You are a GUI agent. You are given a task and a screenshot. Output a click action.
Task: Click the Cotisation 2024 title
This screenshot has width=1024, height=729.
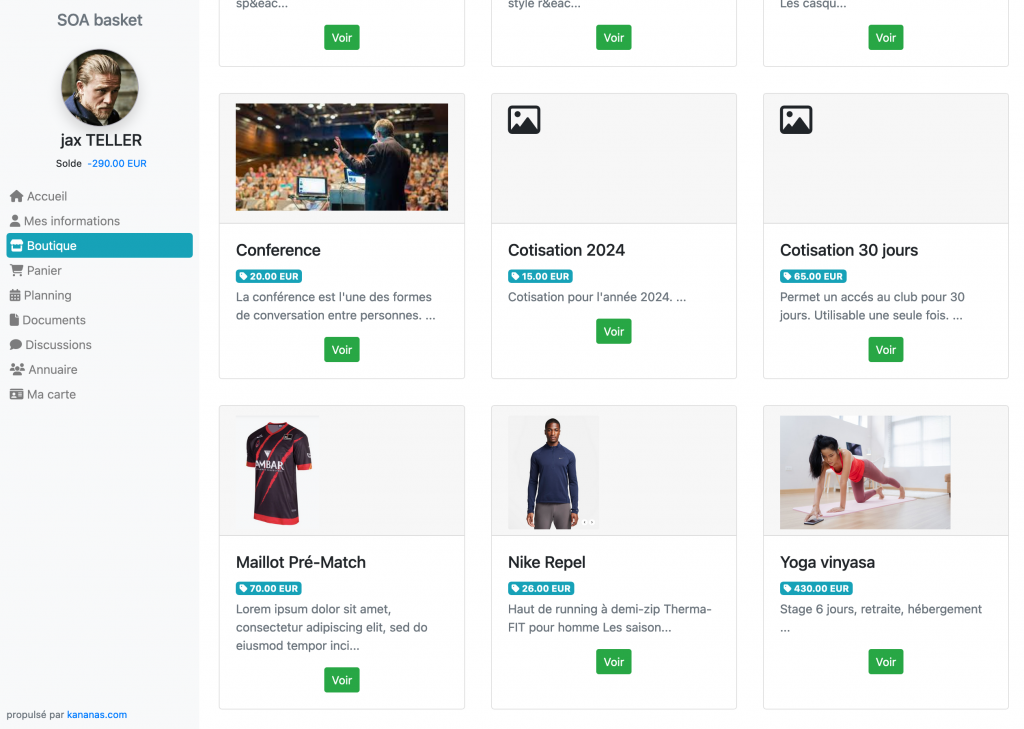coord(566,250)
